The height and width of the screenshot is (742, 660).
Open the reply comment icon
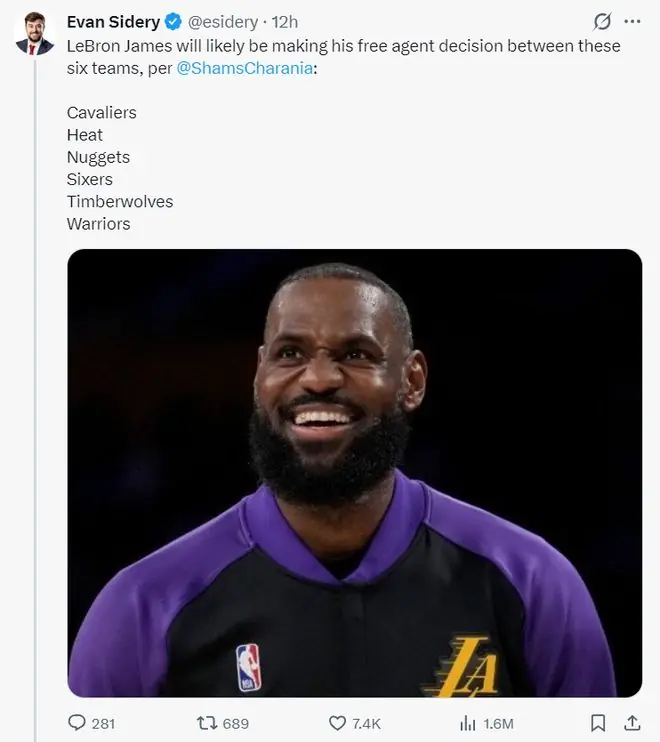tap(77, 723)
